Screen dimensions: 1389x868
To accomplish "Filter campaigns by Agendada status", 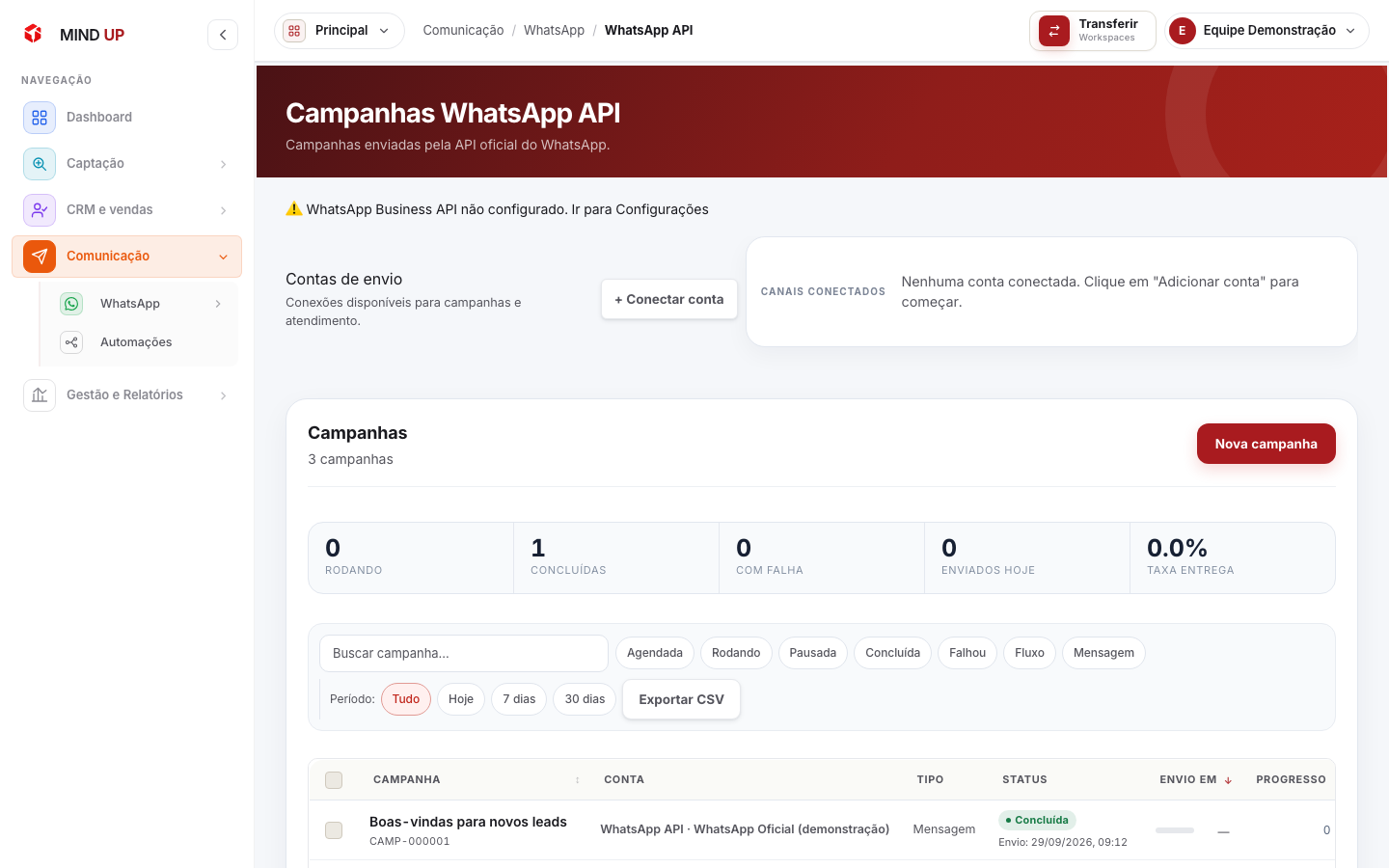I will pos(655,653).
